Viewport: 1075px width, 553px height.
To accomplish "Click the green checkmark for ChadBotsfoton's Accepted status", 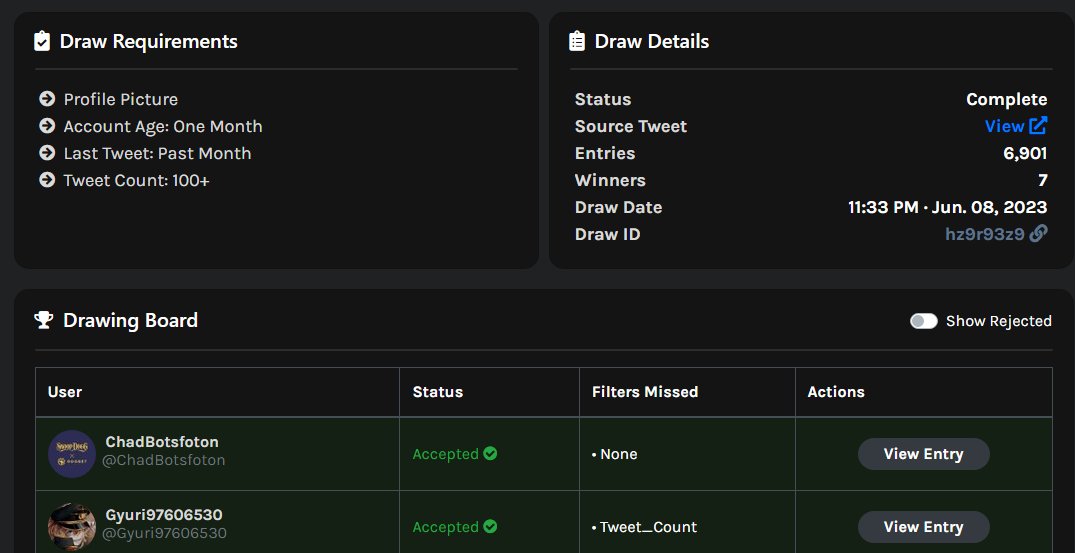I will (490, 453).
